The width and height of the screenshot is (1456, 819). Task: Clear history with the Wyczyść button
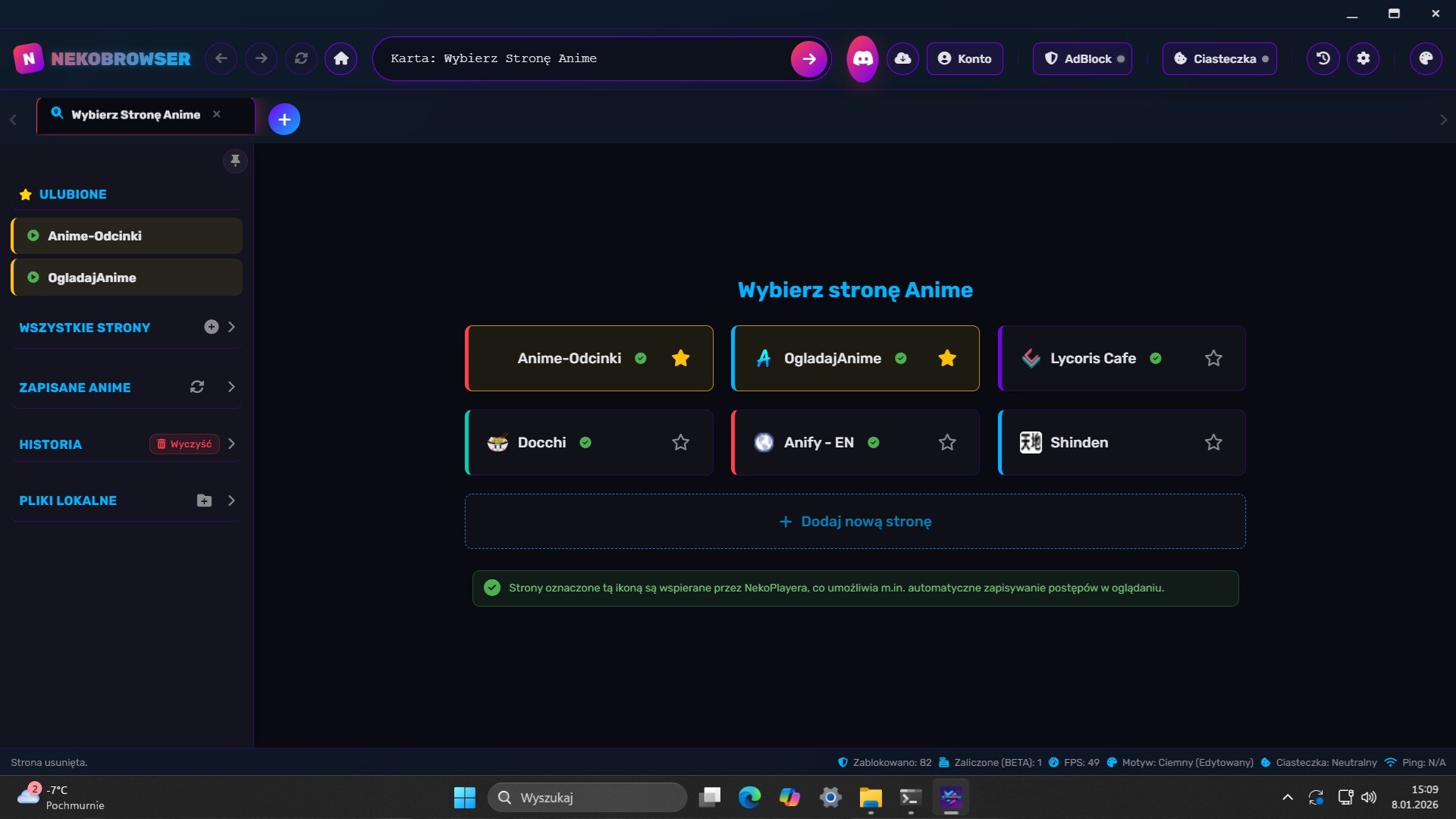[x=184, y=444]
